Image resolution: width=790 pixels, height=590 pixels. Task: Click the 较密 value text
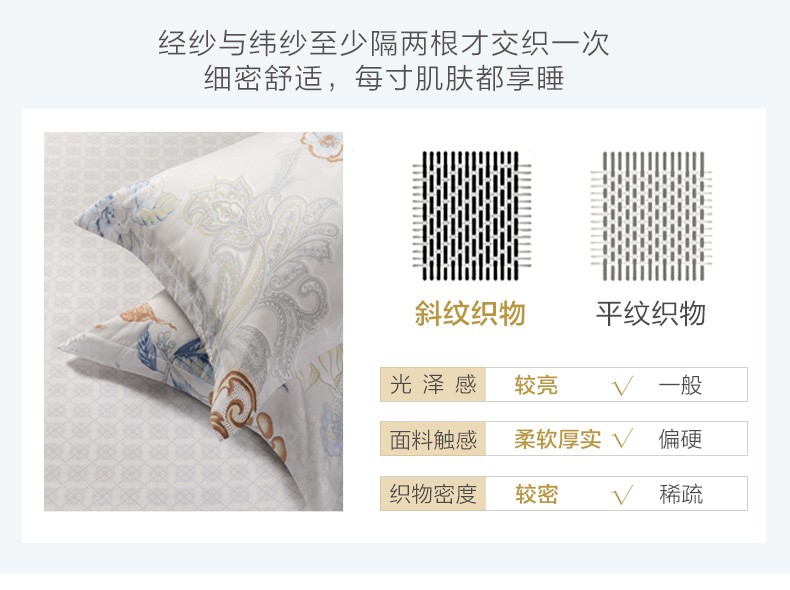[x=536, y=494]
